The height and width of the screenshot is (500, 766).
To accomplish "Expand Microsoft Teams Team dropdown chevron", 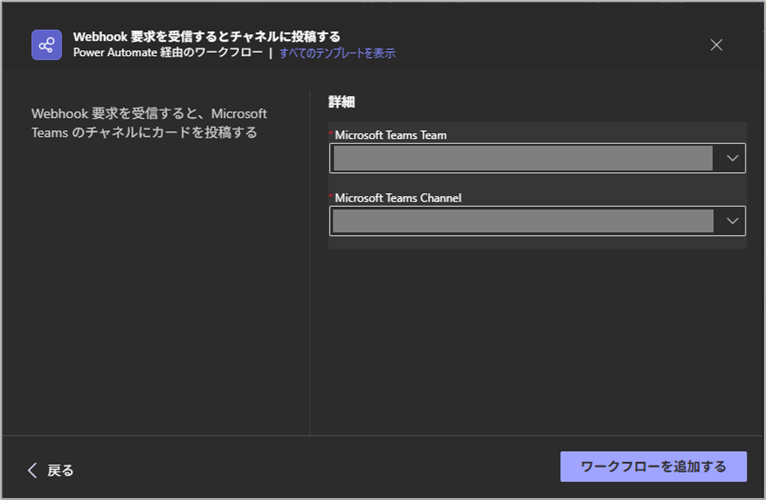I will (x=732, y=158).
